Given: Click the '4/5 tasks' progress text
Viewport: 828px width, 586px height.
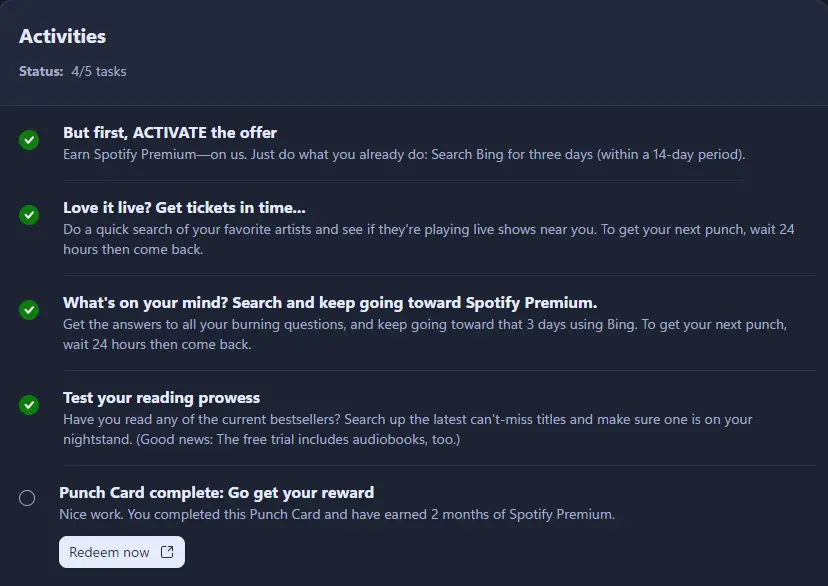Looking at the screenshot, I should [99, 71].
